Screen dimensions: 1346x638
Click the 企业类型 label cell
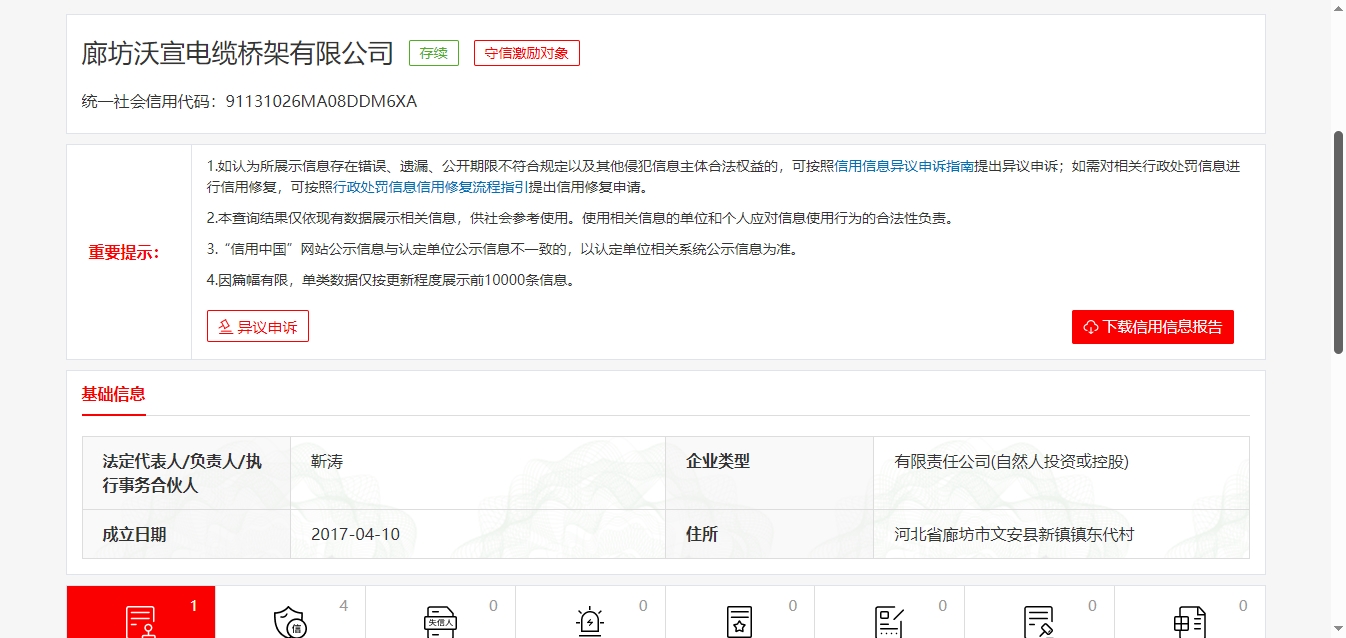pos(770,473)
